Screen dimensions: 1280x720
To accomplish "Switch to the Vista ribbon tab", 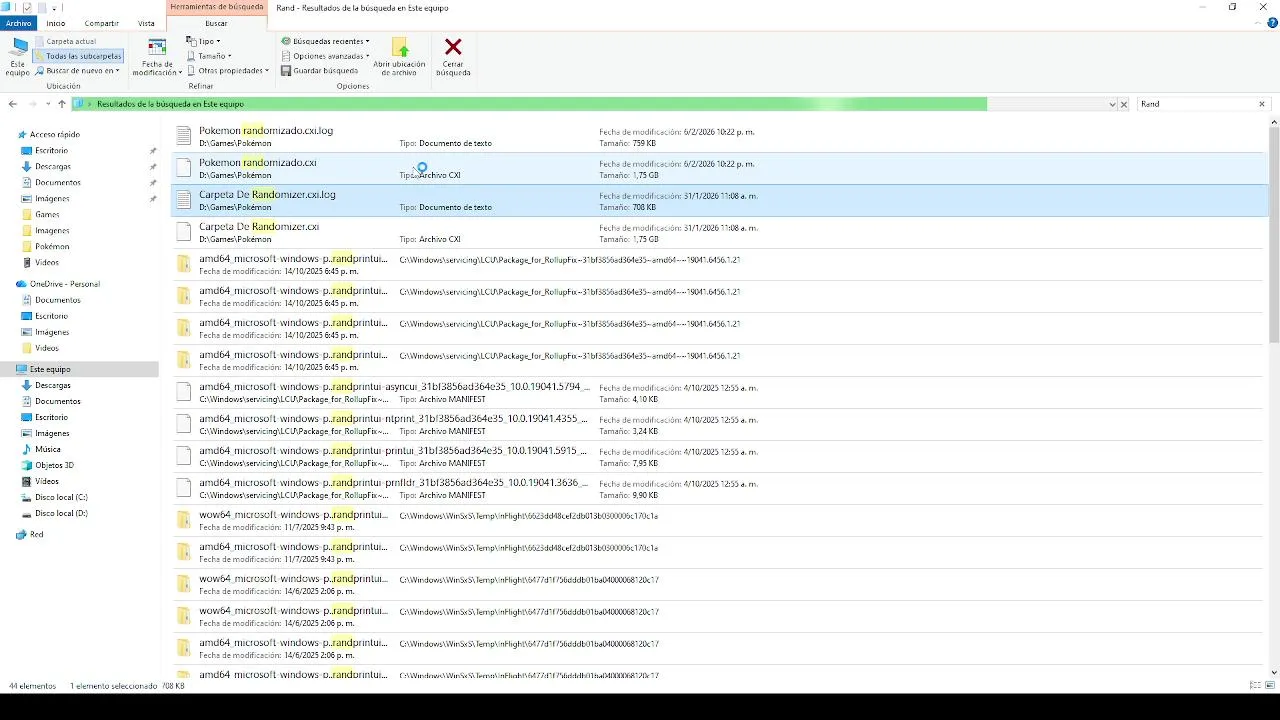I will (x=146, y=23).
